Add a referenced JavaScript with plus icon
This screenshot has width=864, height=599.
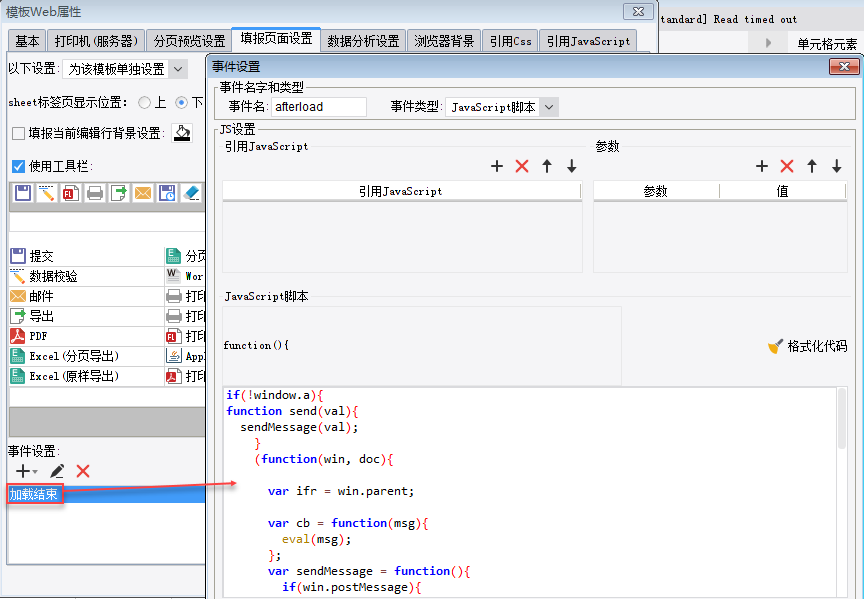click(x=496, y=166)
